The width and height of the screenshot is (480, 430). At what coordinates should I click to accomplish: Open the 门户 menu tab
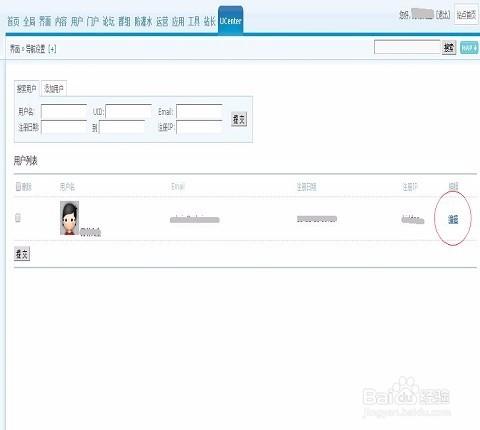pyautogui.click(x=93, y=22)
